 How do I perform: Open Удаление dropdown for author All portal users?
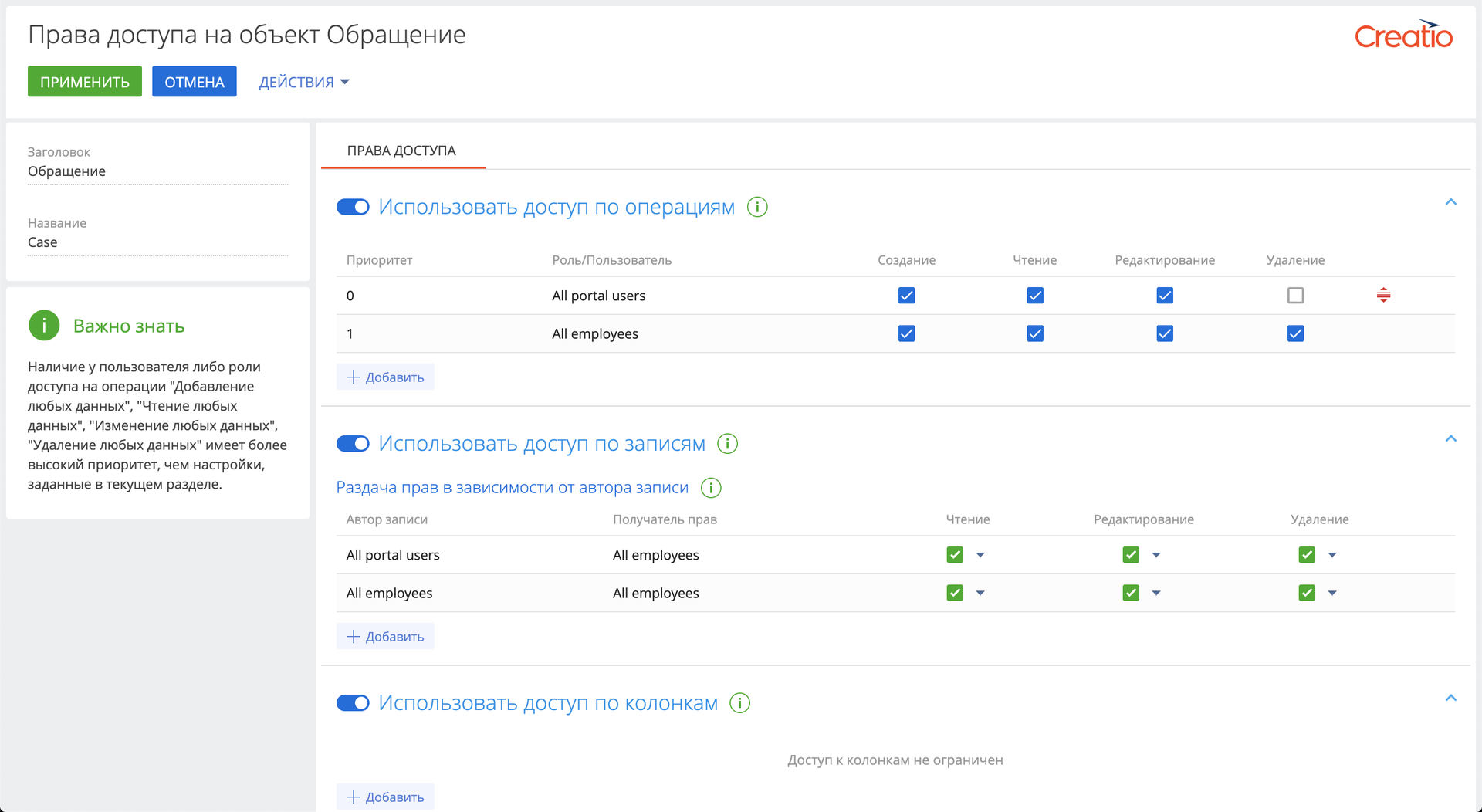coord(1332,555)
